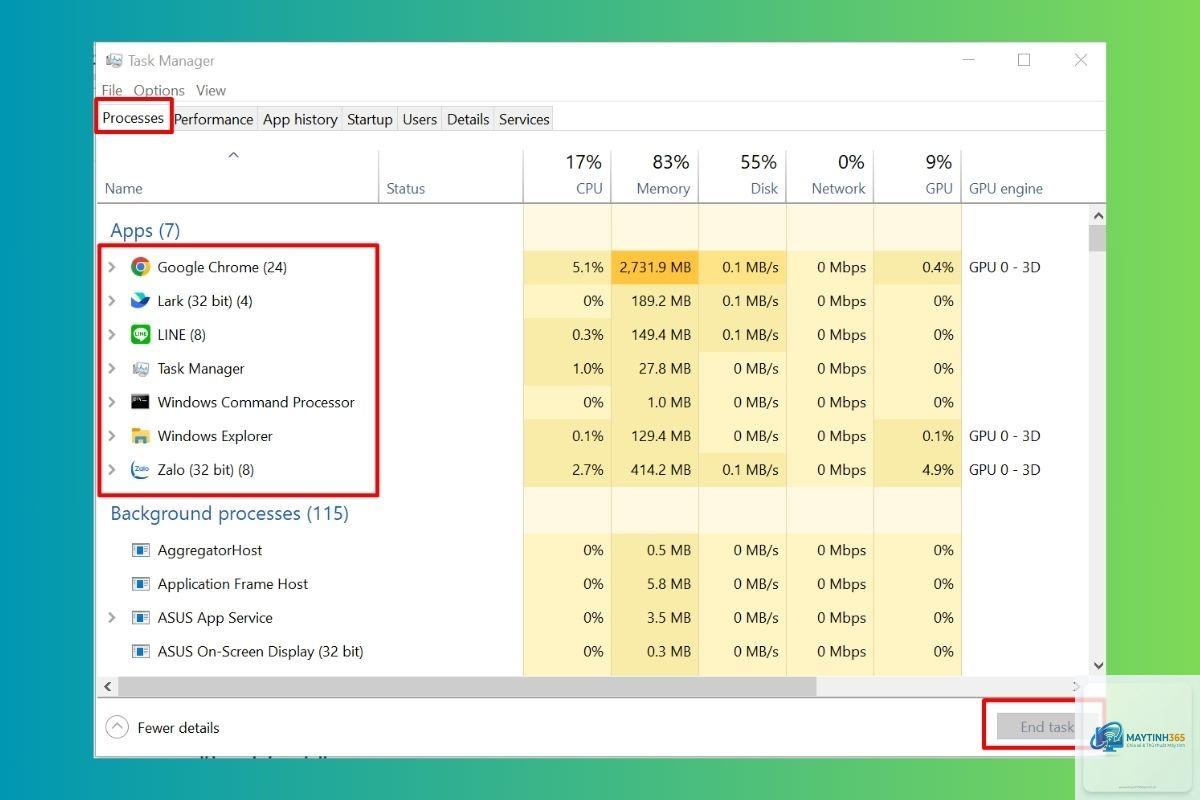This screenshot has height=800, width=1200.
Task: Expand the ASUS App Service entry
Action: click(112, 618)
